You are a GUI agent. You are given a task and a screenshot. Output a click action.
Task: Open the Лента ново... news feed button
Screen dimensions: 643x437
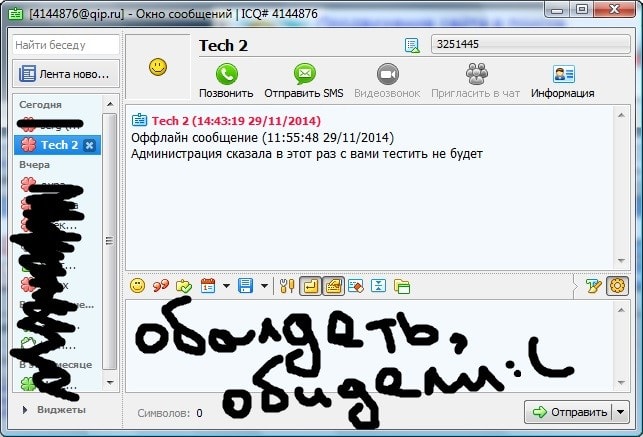66,74
